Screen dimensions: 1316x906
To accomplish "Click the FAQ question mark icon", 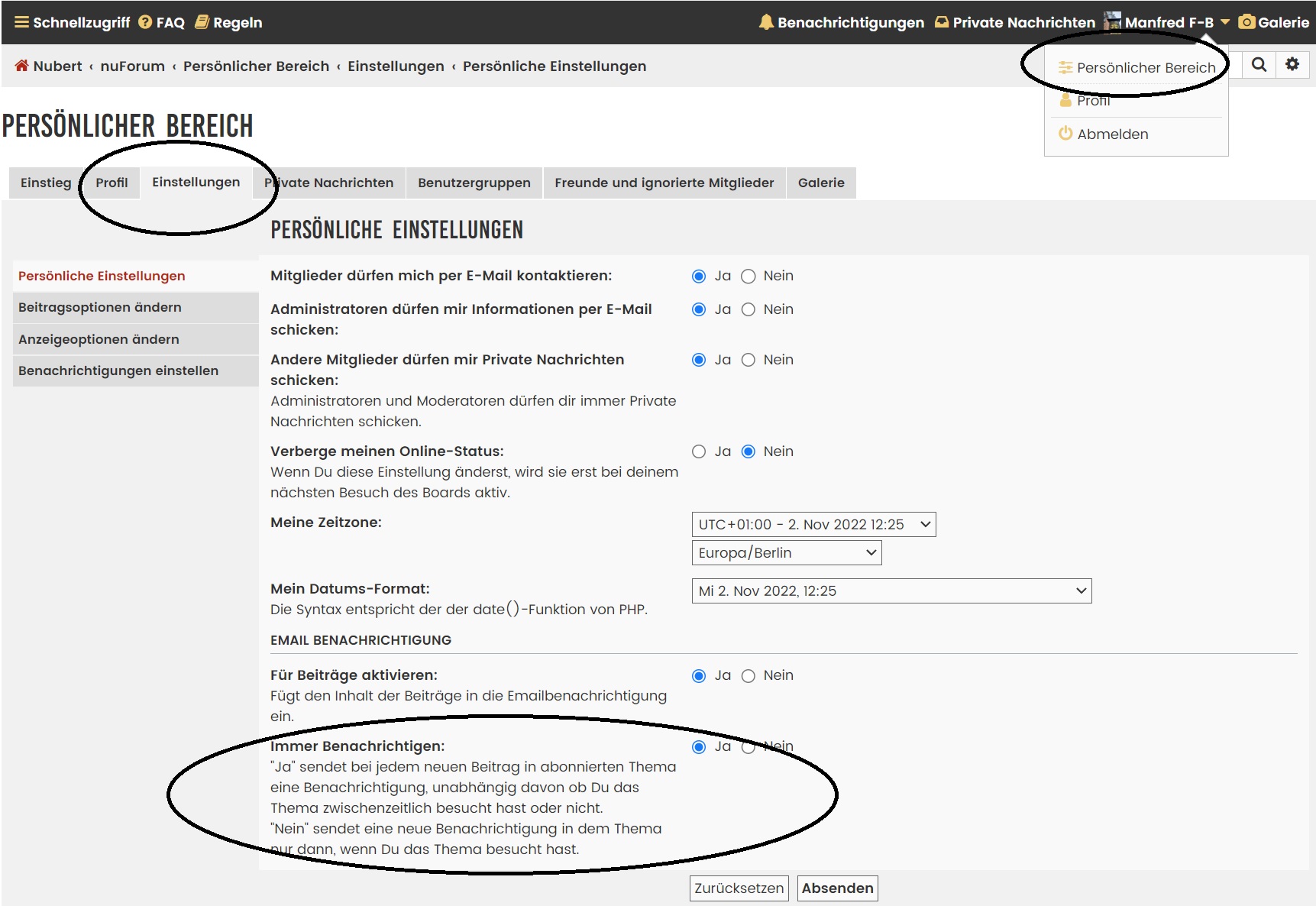I will [145, 22].
